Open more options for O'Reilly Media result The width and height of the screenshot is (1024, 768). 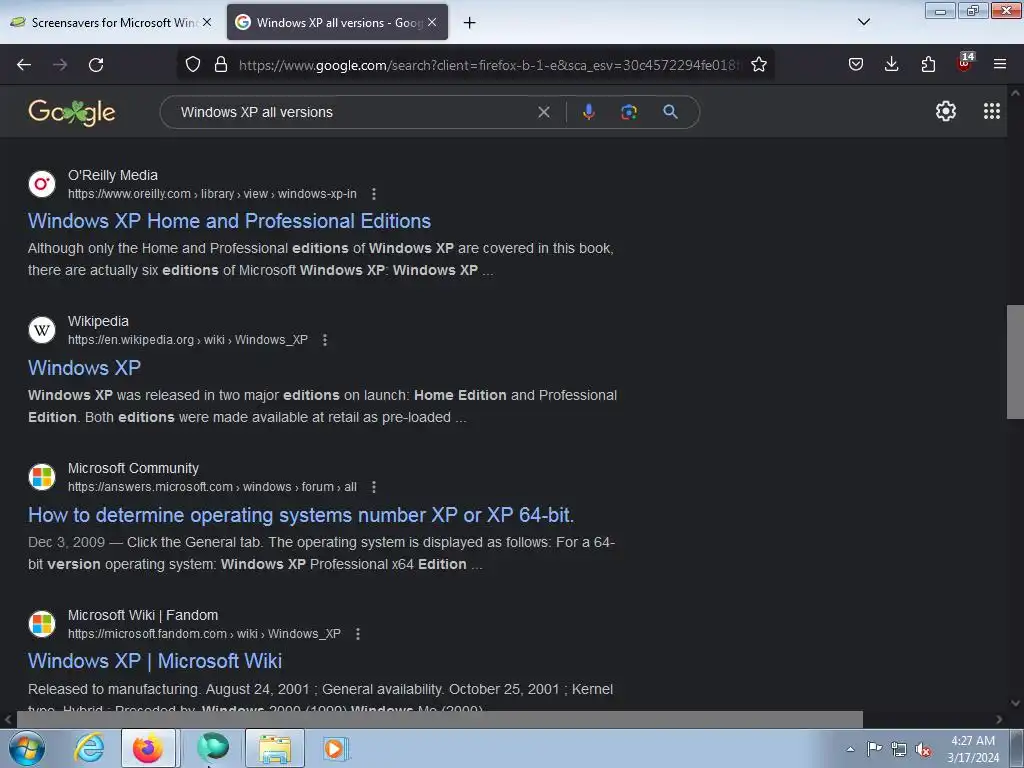(374, 194)
